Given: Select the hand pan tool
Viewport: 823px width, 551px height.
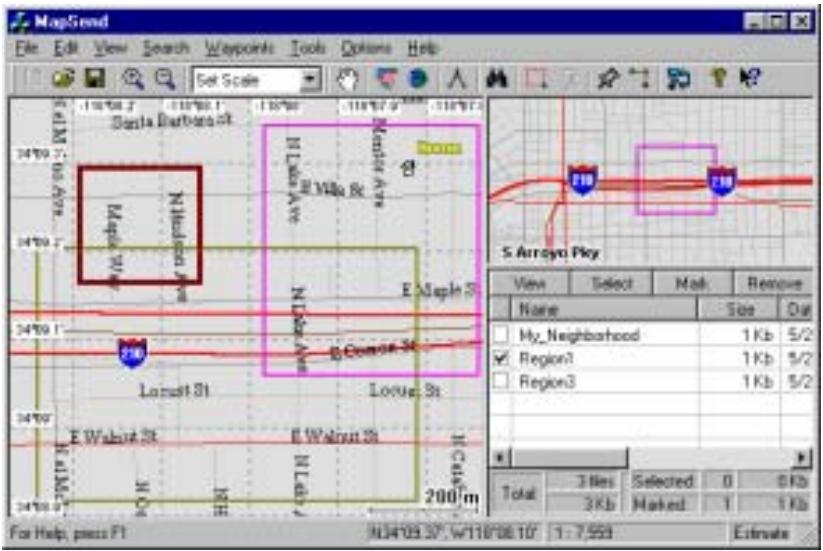Looking at the screenshot, I should pyautogui.click(x=347, y=79).
